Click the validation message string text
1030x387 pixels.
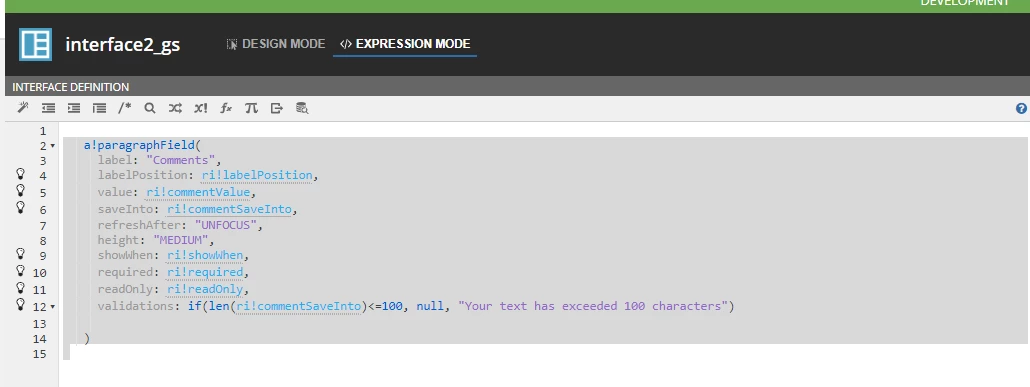[592, 306]
